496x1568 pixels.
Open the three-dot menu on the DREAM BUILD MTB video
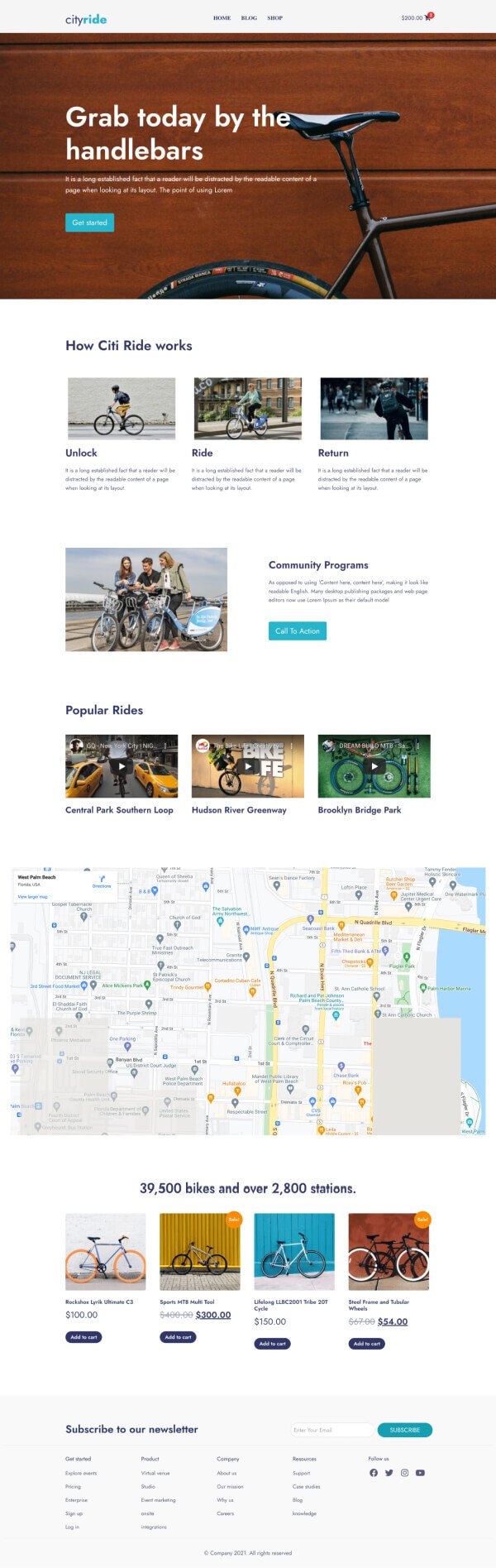(417, 746)
